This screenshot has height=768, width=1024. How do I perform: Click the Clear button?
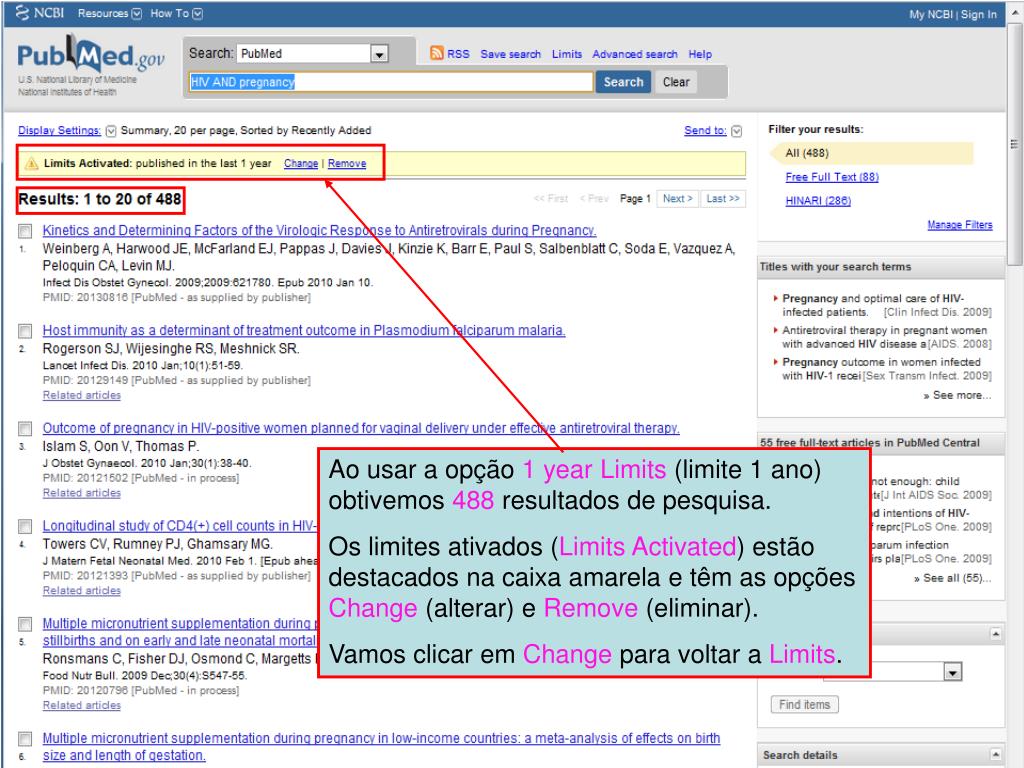[676, 82]
